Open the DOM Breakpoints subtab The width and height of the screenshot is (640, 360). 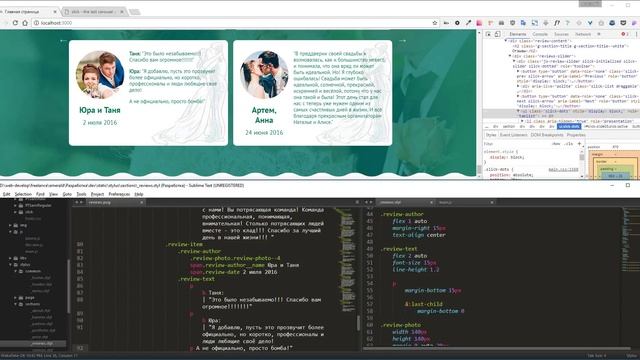click(x=547, y=135)
